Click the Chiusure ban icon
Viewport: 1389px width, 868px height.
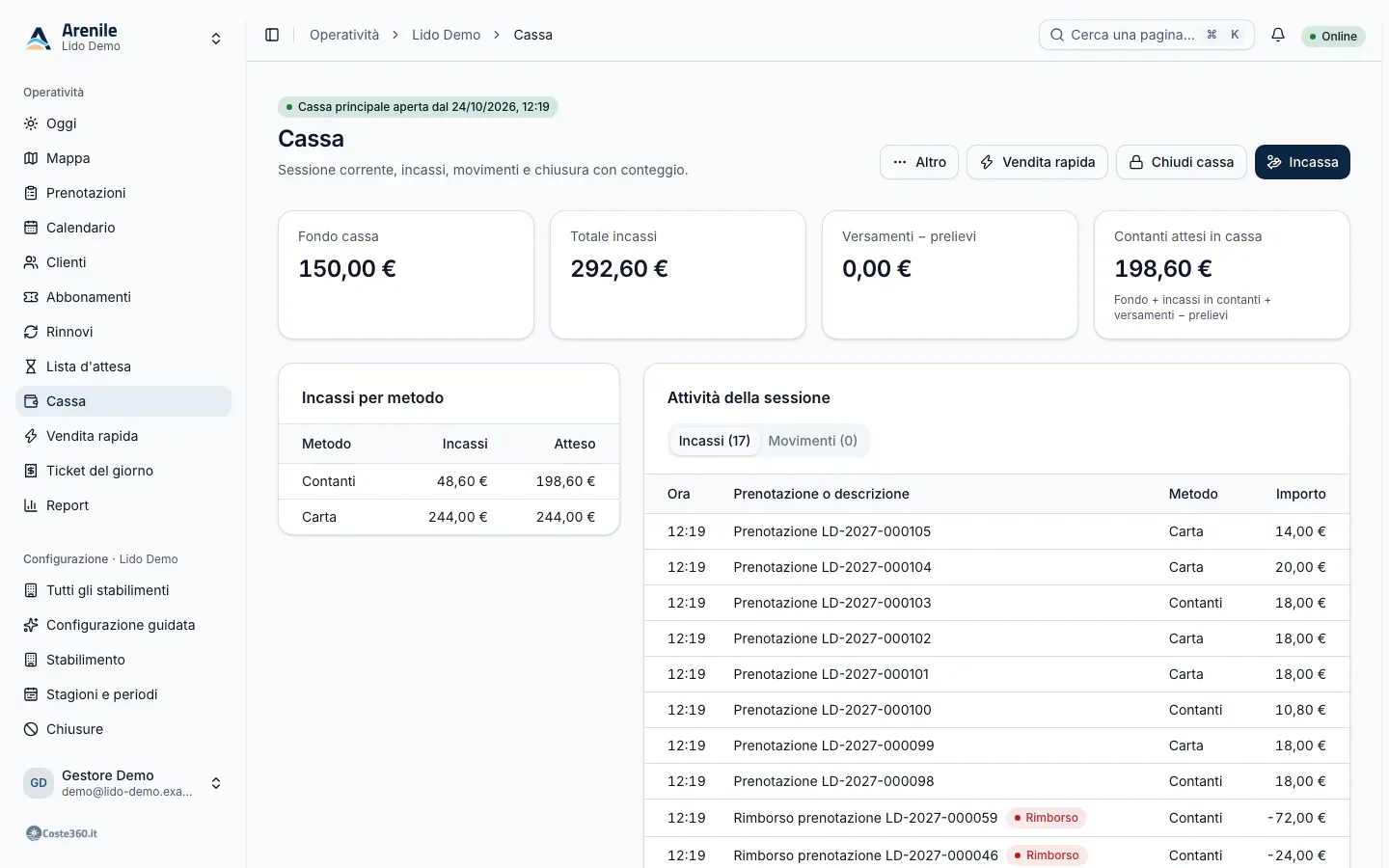[x=31, y=729]
